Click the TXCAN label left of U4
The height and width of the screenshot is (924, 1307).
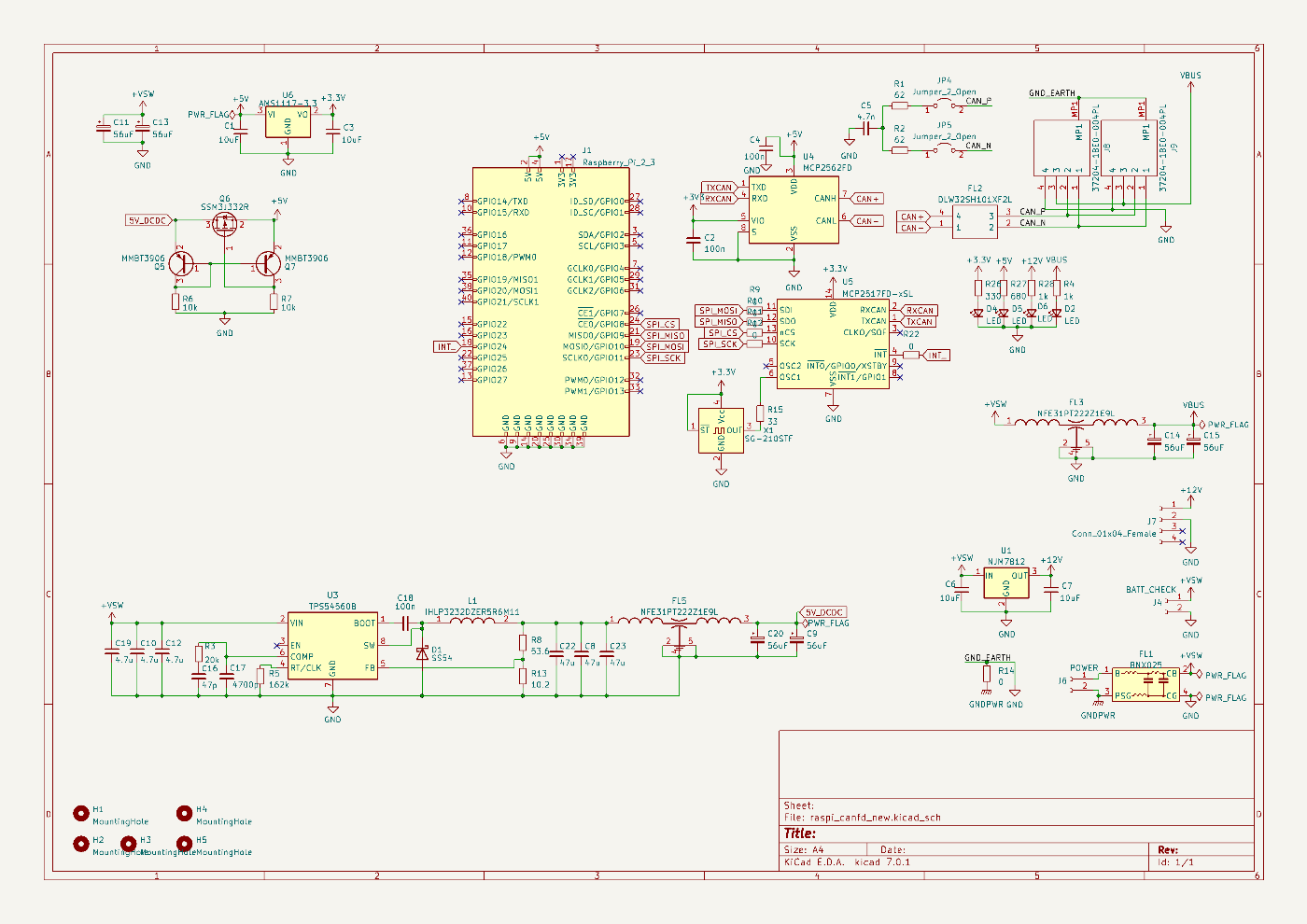tap(719, 188)
